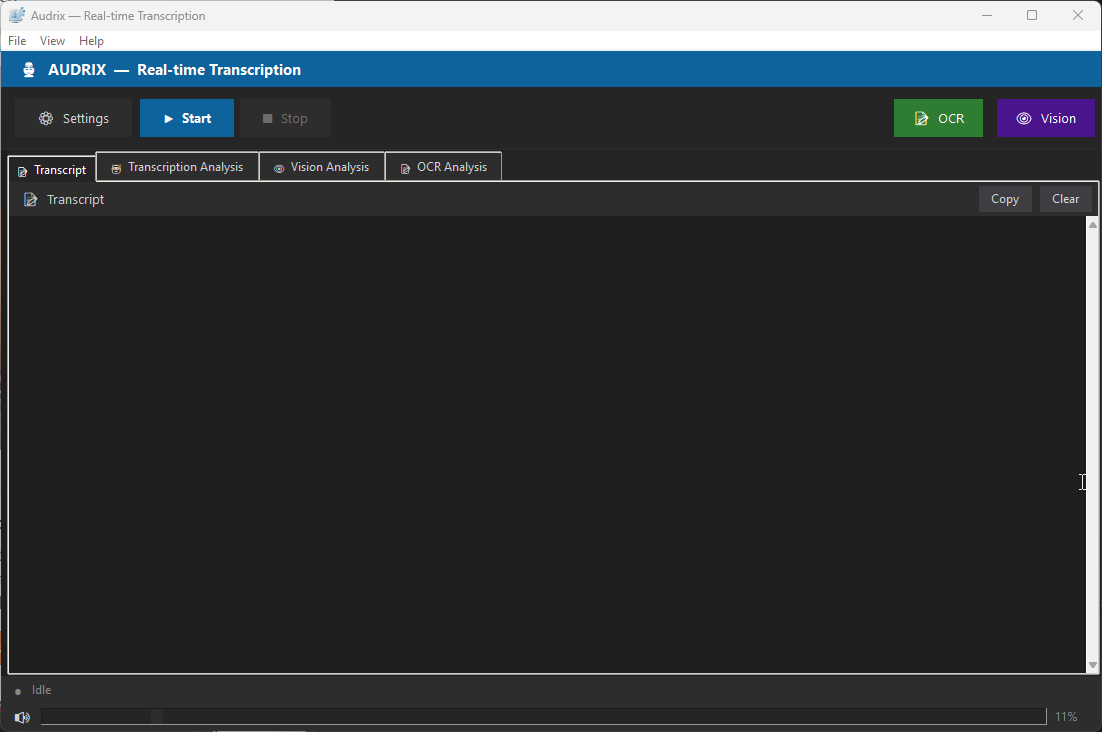1102x732 pixels.
Task: Click the 11% audio level readout
Action: [x=1066, y=717]
